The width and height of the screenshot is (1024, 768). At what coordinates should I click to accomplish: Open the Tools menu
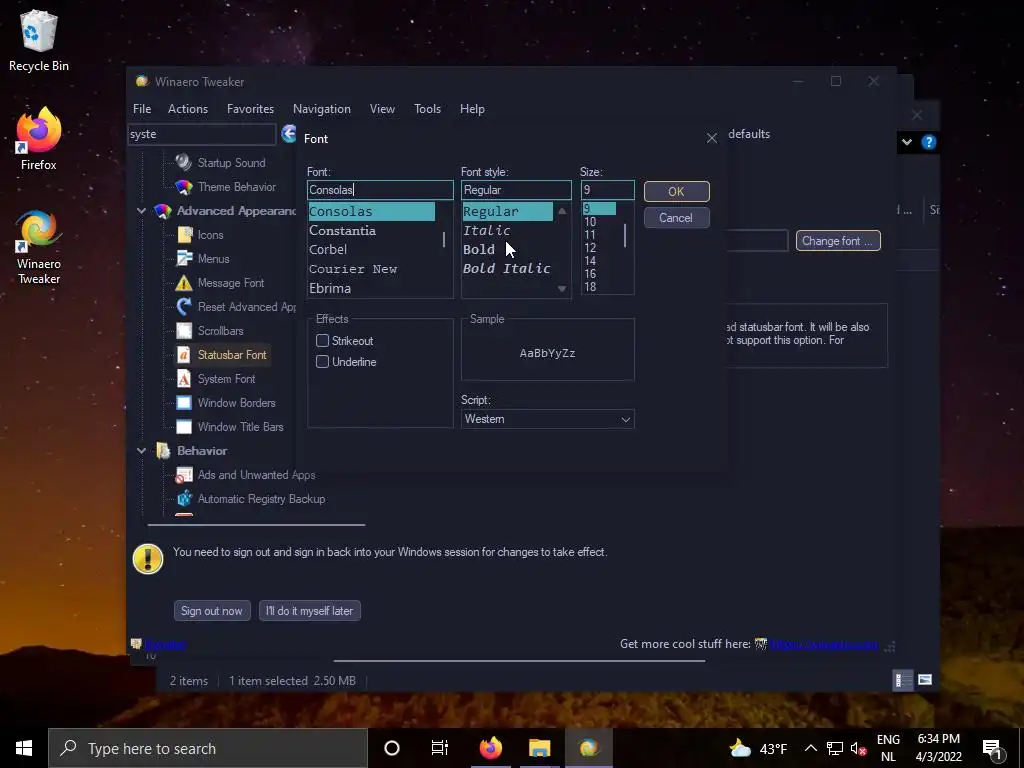point(427,109)
